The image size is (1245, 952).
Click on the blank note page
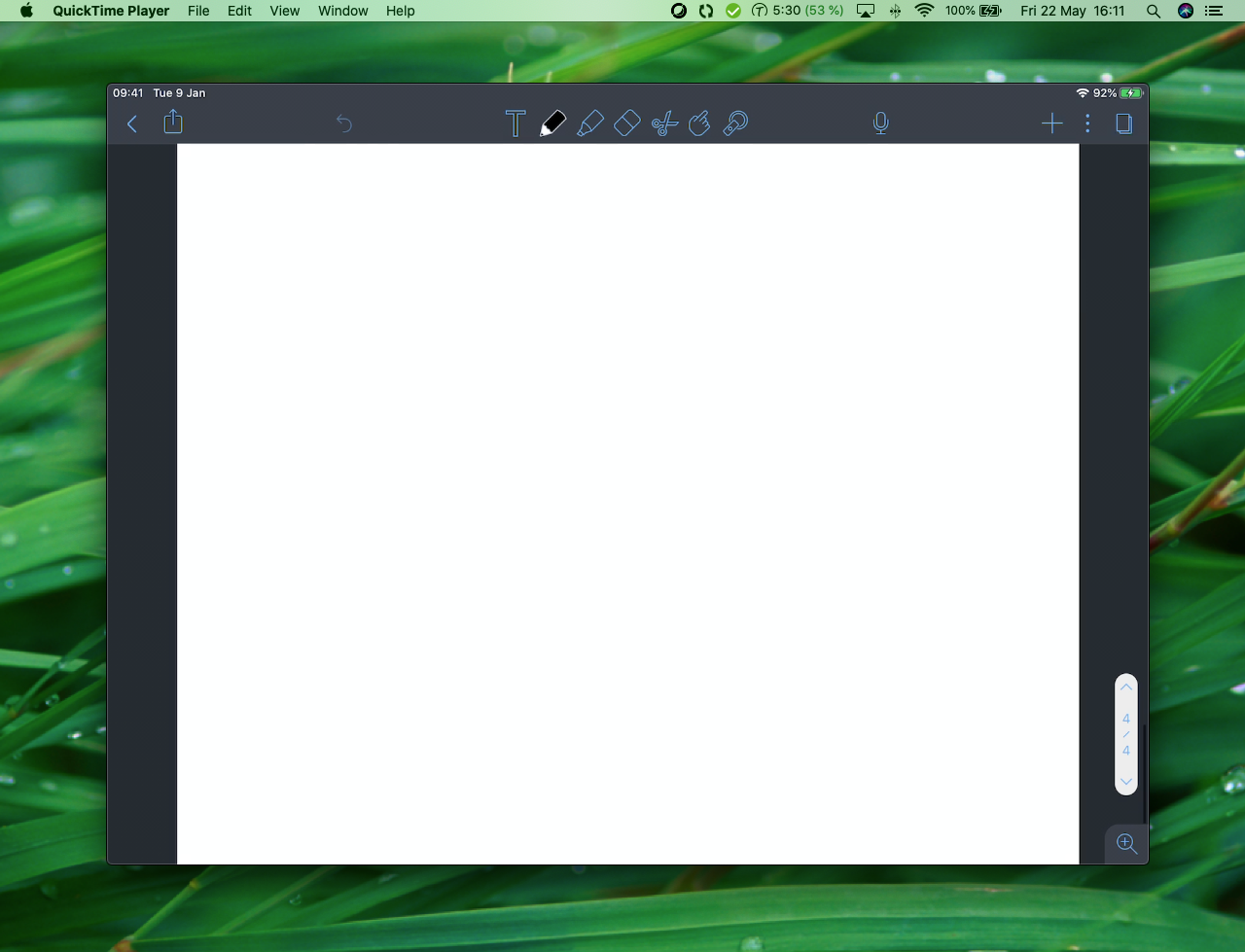click(628, 504)
